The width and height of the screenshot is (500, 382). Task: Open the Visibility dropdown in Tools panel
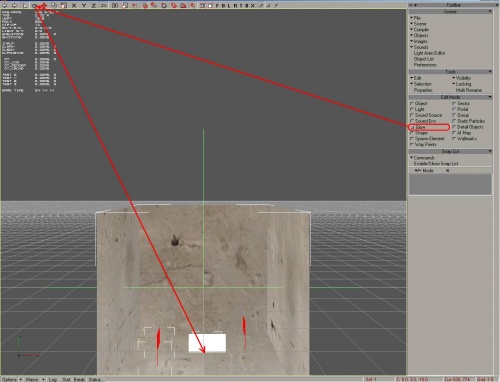tap(461, 78)
